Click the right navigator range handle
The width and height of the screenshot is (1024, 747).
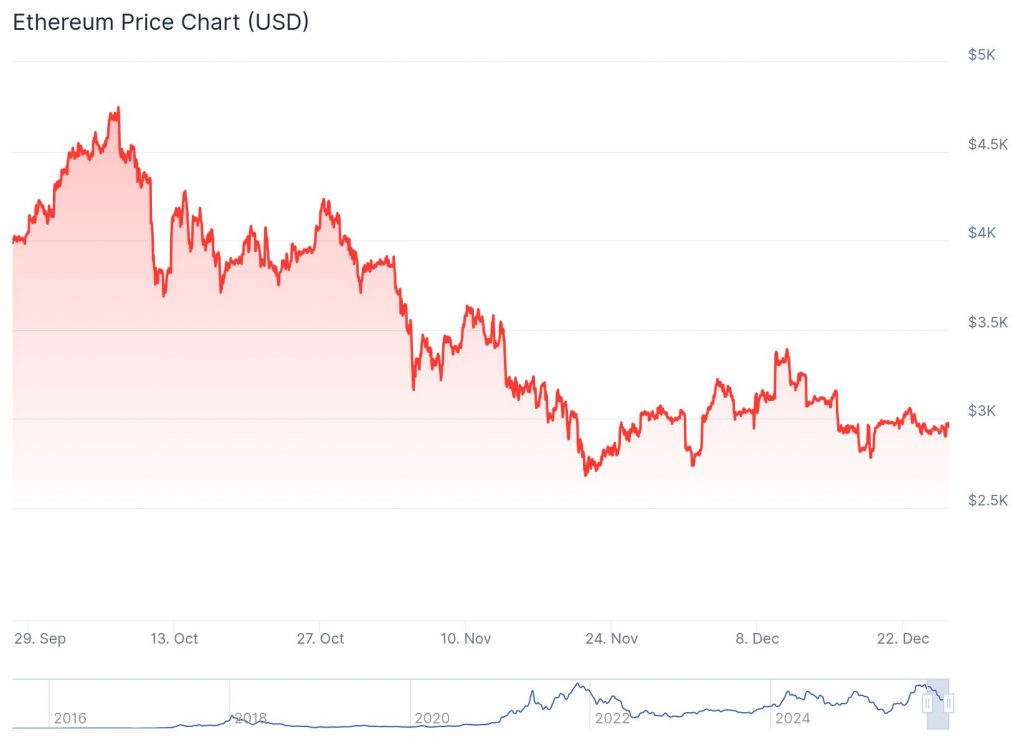(x=949, y=704)
